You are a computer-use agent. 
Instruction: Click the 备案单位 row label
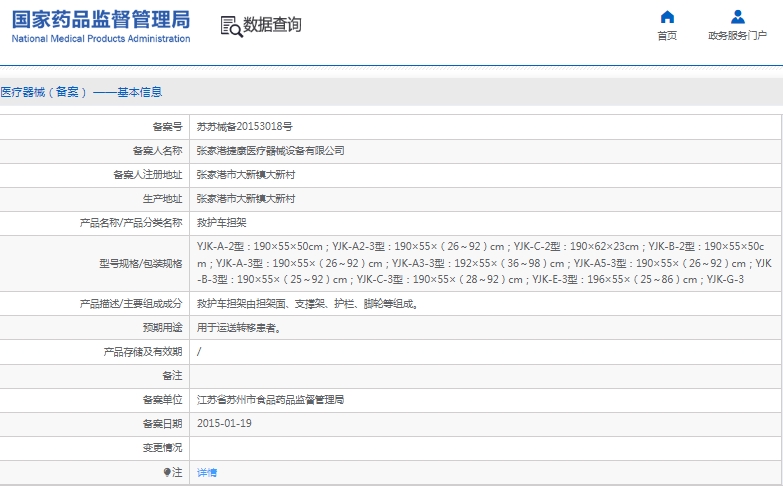[162, 400]
